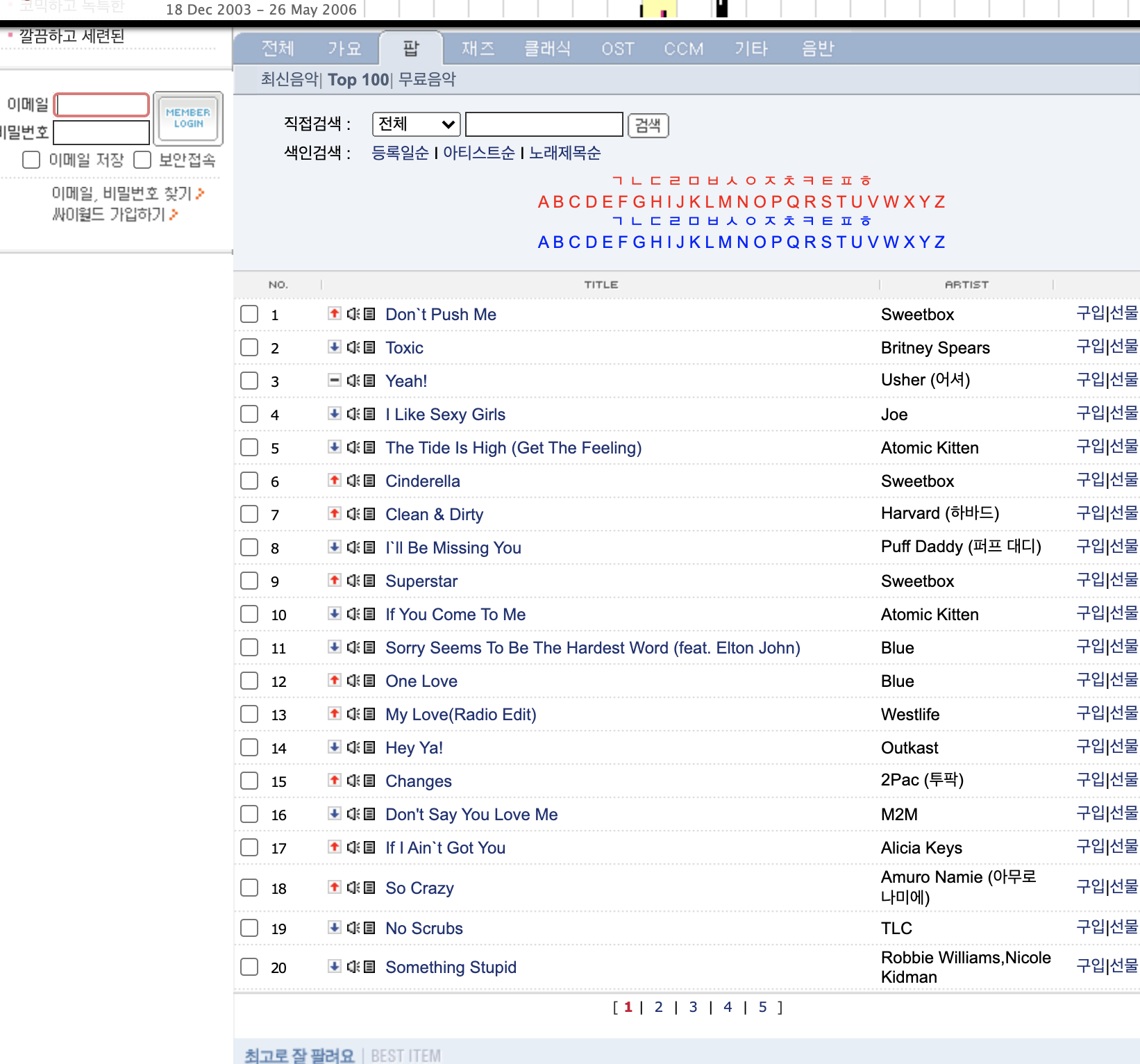1140x1064 pixels.
Task: Go to page 3 of results
Action: coord(693,1007)
